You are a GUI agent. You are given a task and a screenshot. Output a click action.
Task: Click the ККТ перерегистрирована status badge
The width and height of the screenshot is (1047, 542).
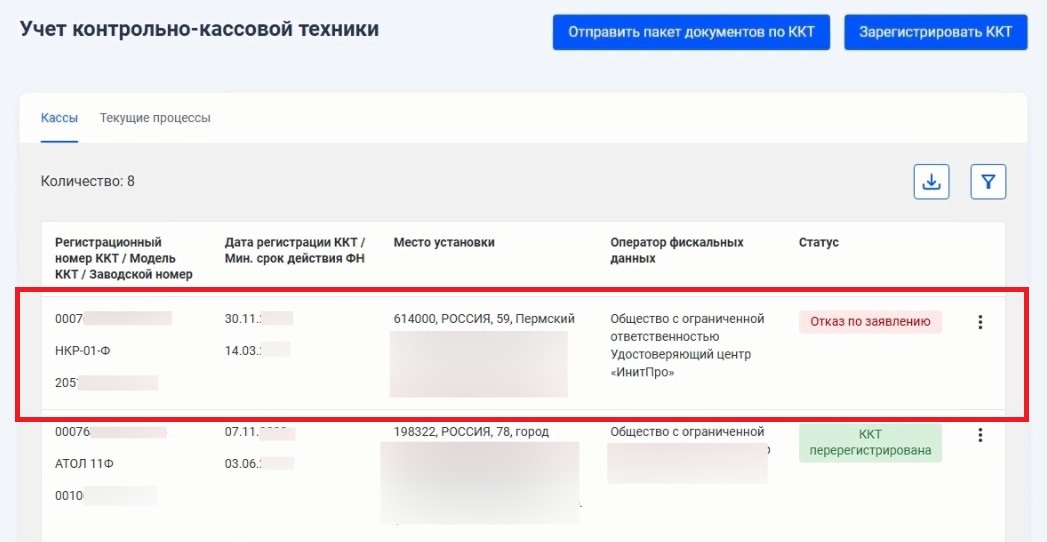click(x=870, y=443)
